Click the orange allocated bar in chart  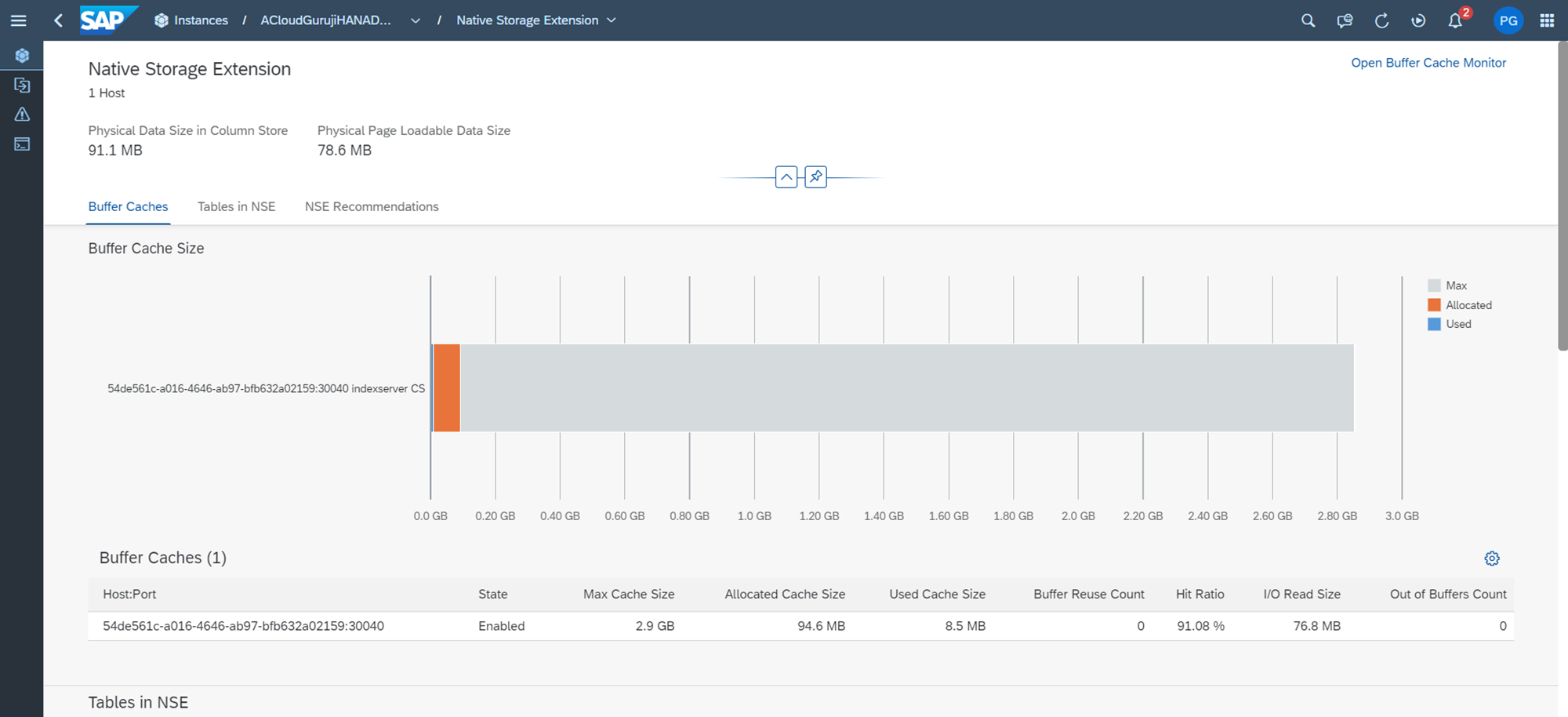coord(447,388)
